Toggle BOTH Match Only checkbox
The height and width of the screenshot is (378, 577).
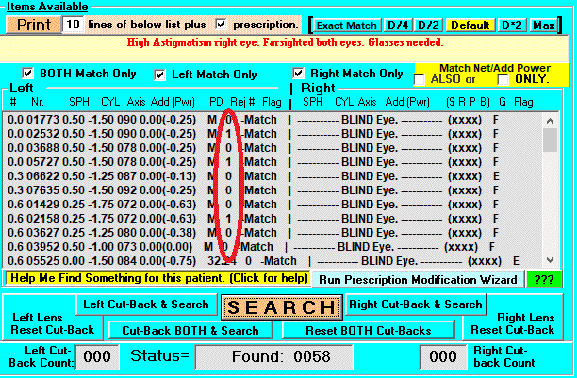(x=28, y=73)
